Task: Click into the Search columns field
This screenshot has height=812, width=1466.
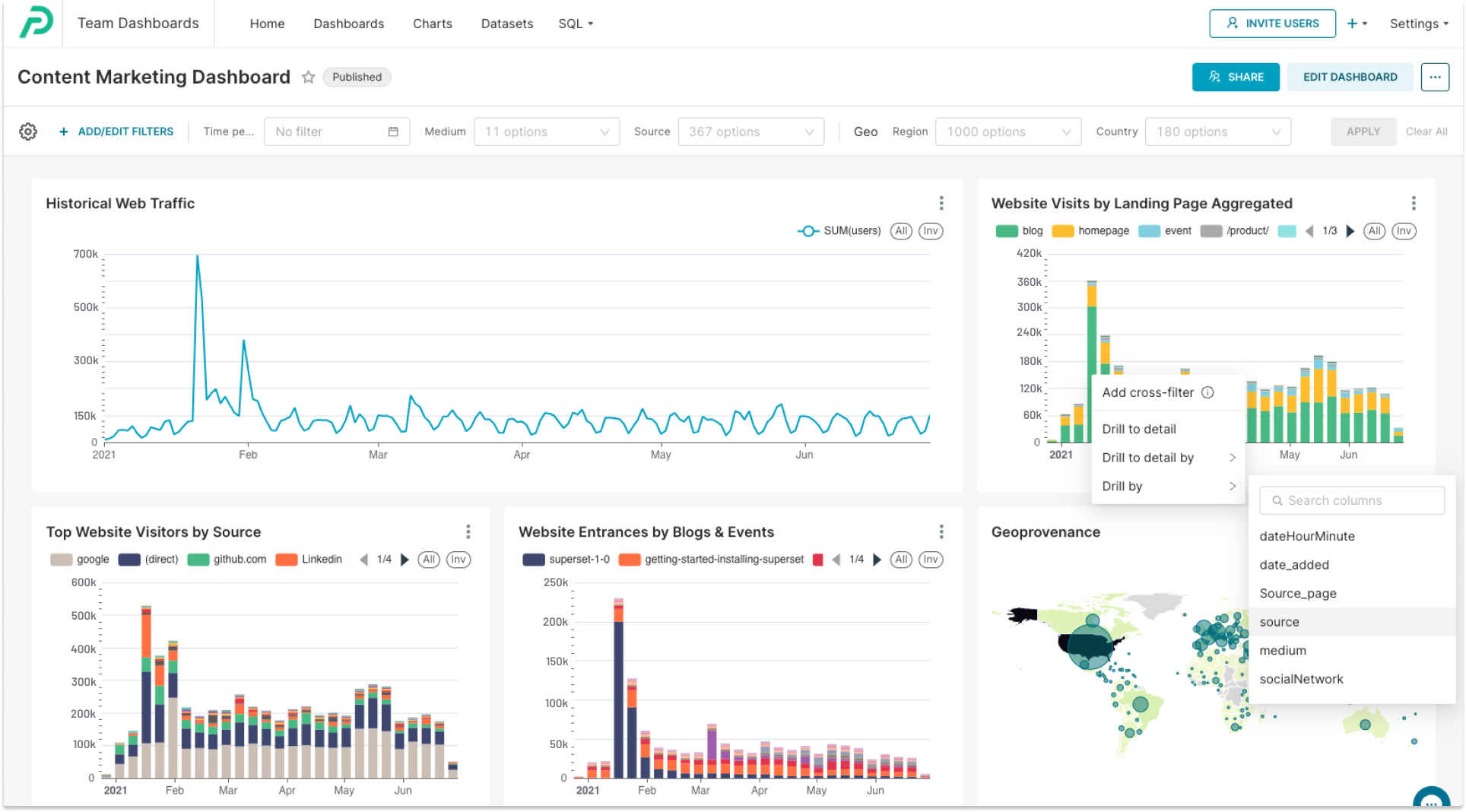Action: [1352, 500]
